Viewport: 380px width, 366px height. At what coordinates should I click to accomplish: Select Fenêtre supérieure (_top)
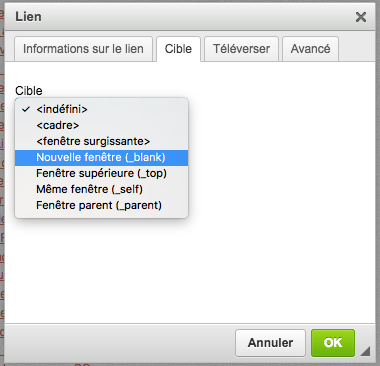click(x=102, y=173)
